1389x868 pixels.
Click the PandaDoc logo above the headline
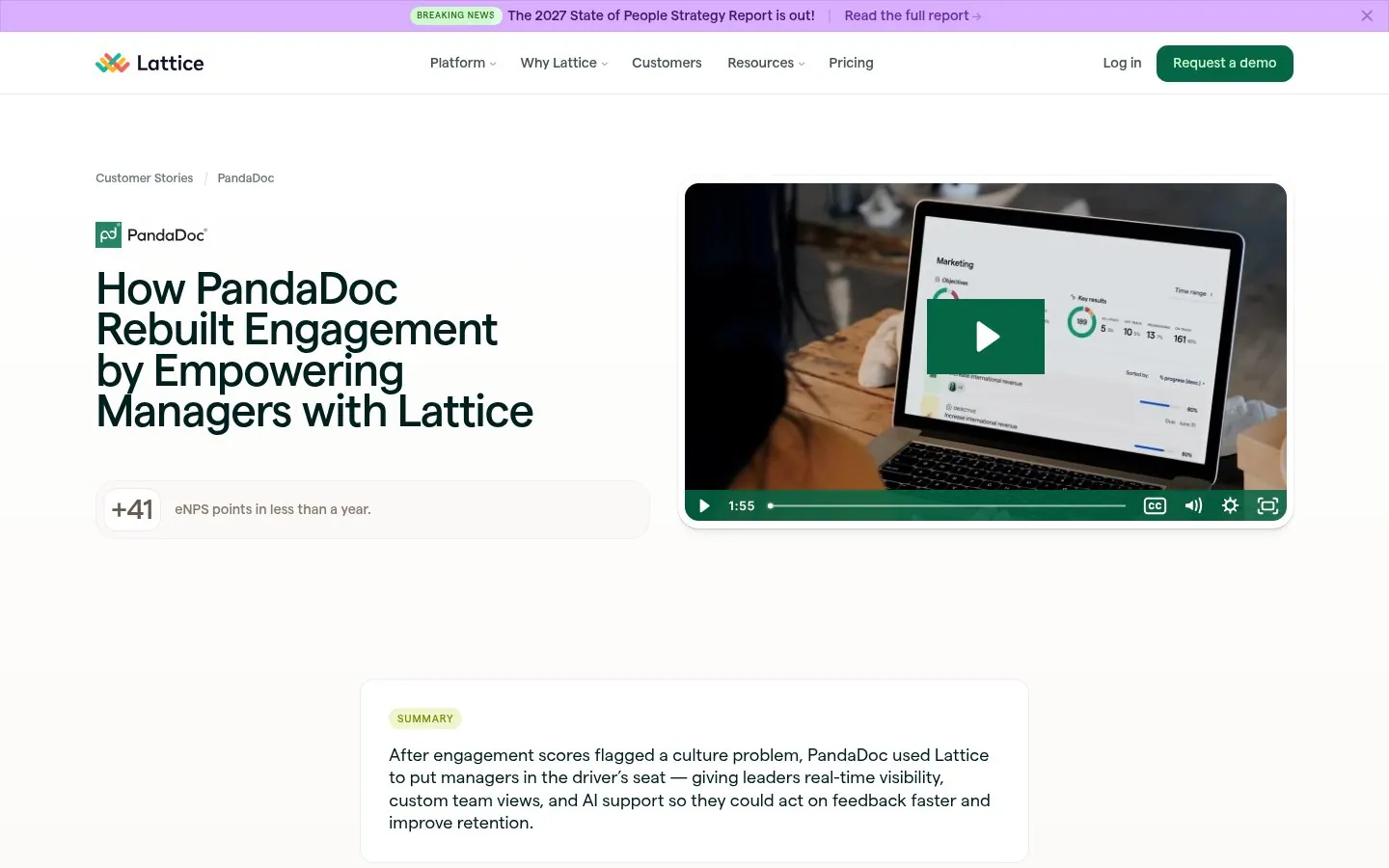pyautogui.click(x=151, y=234)
